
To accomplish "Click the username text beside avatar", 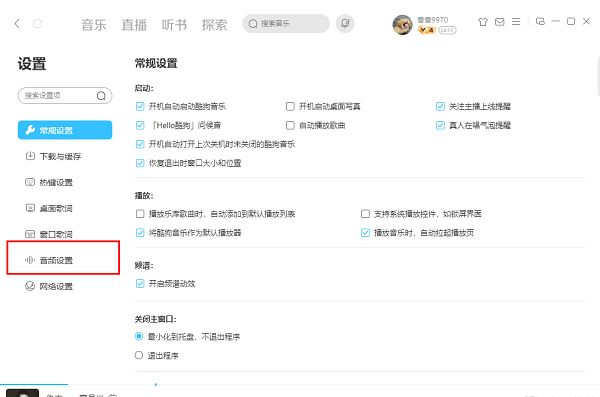I will tap(432, 20).
